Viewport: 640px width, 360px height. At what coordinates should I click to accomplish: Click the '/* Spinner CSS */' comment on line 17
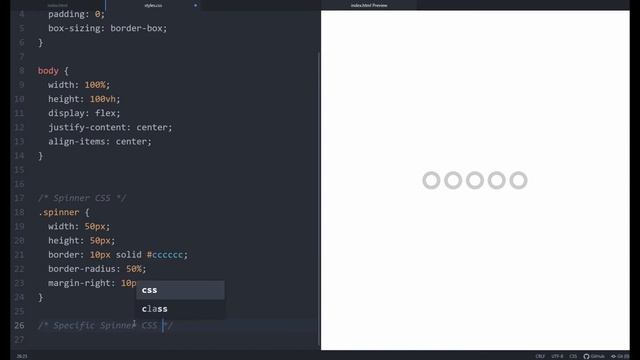82,198
